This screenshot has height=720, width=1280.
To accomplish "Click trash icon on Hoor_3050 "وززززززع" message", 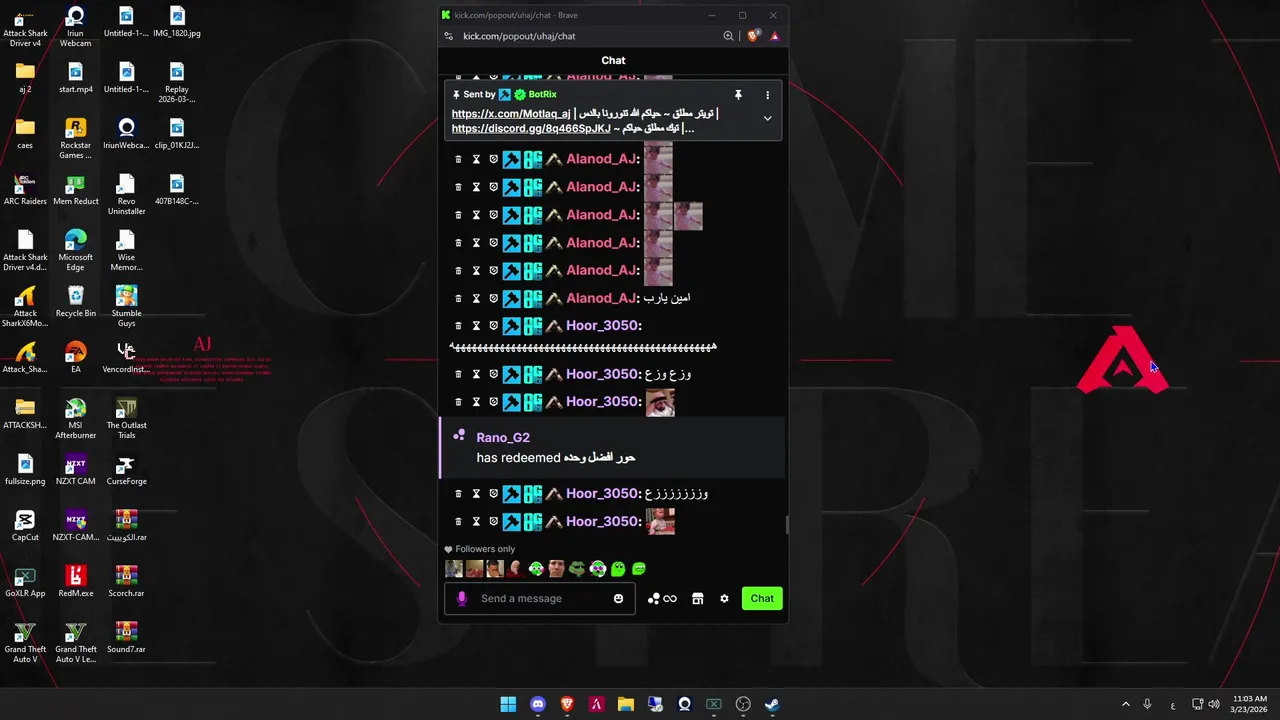I will [x=459, y=494].
